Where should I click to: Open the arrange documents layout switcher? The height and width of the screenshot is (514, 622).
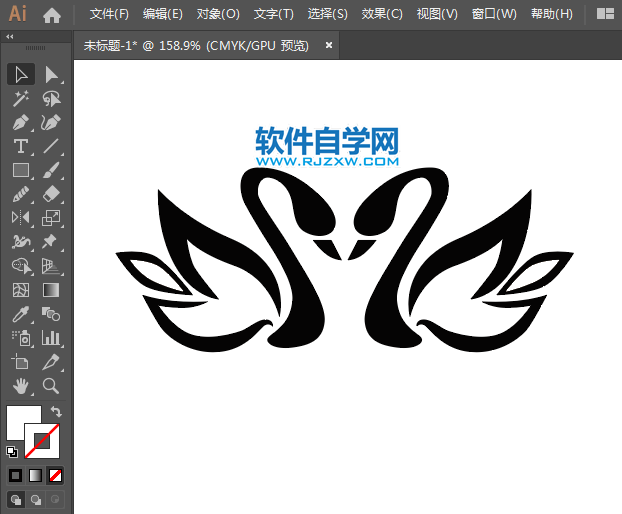tap(605, 14)
